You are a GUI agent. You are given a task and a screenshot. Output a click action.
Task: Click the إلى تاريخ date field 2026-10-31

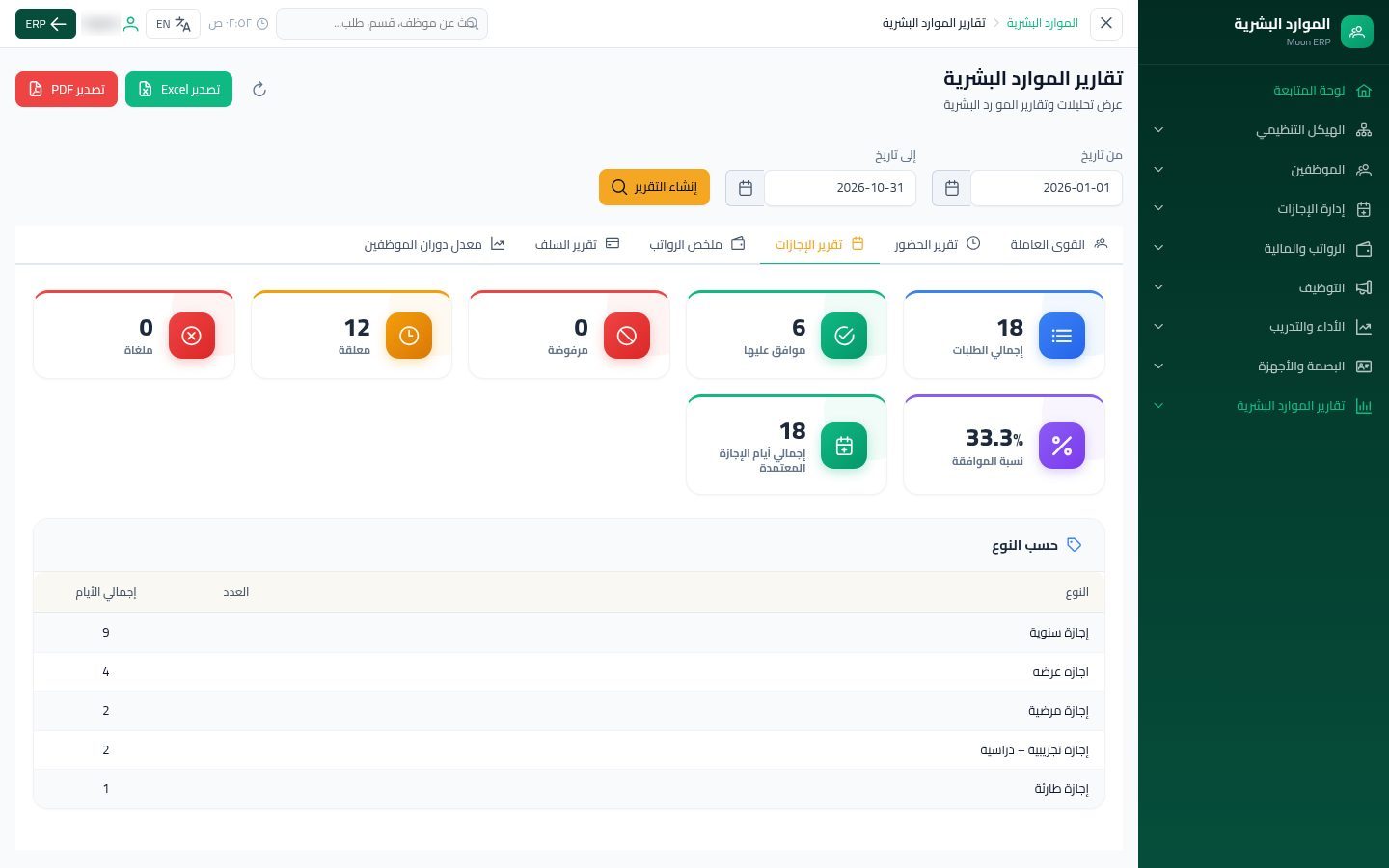pyautogui.click(x=840, y=188)
